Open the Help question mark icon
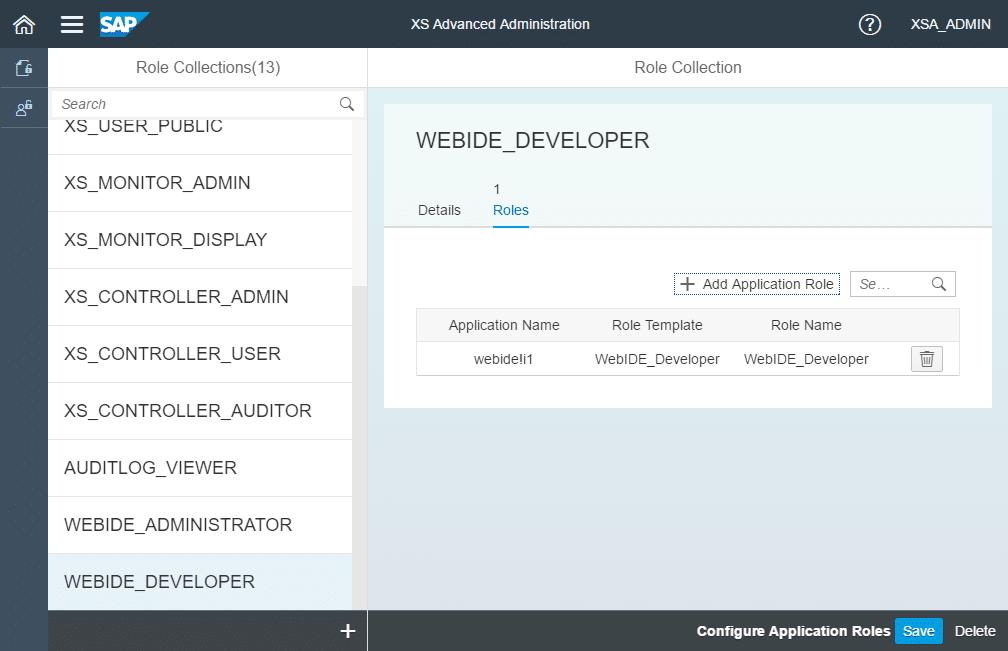The height and width of the screenshot is (651, 1008). (870, 24)
